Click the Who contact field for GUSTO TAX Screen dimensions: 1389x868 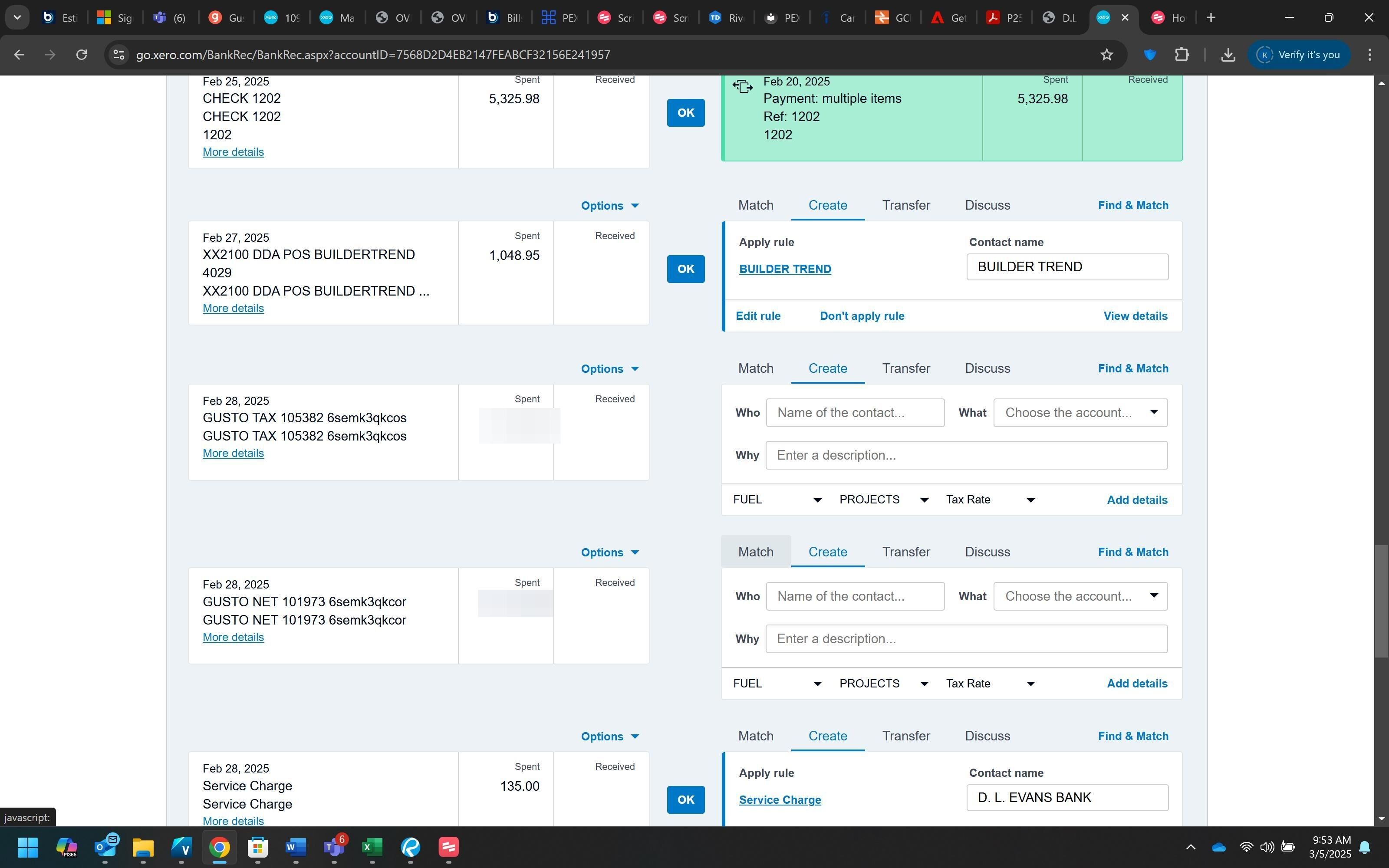click(854, 413)
